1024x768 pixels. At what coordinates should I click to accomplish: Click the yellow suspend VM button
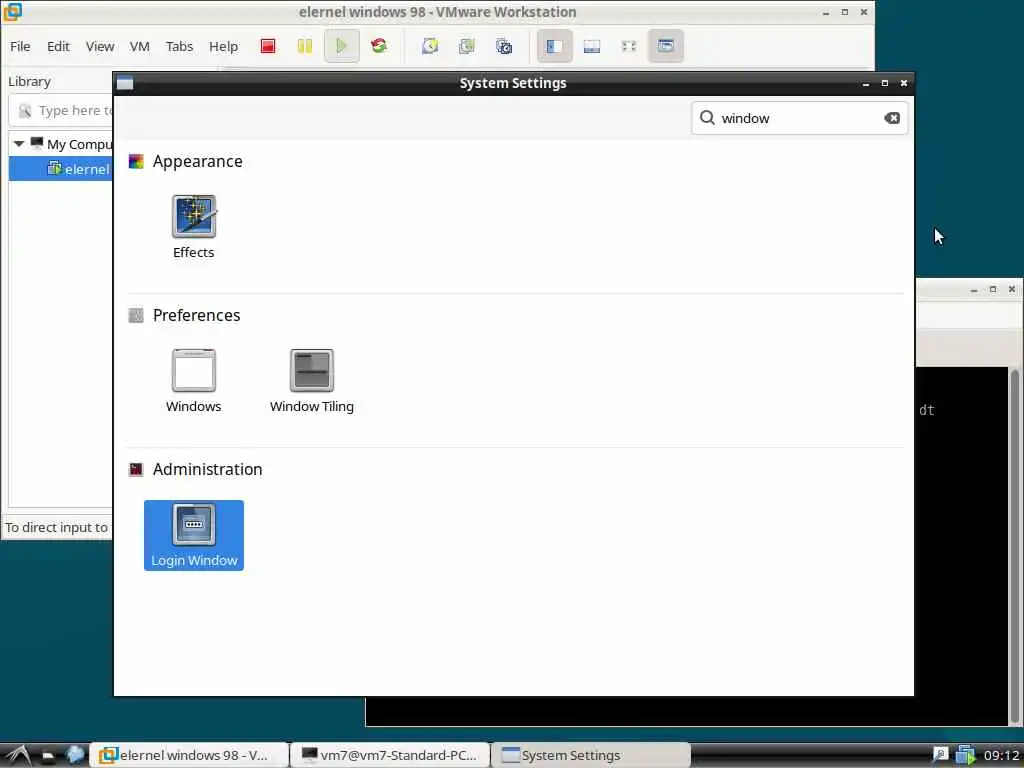point(304,46)
